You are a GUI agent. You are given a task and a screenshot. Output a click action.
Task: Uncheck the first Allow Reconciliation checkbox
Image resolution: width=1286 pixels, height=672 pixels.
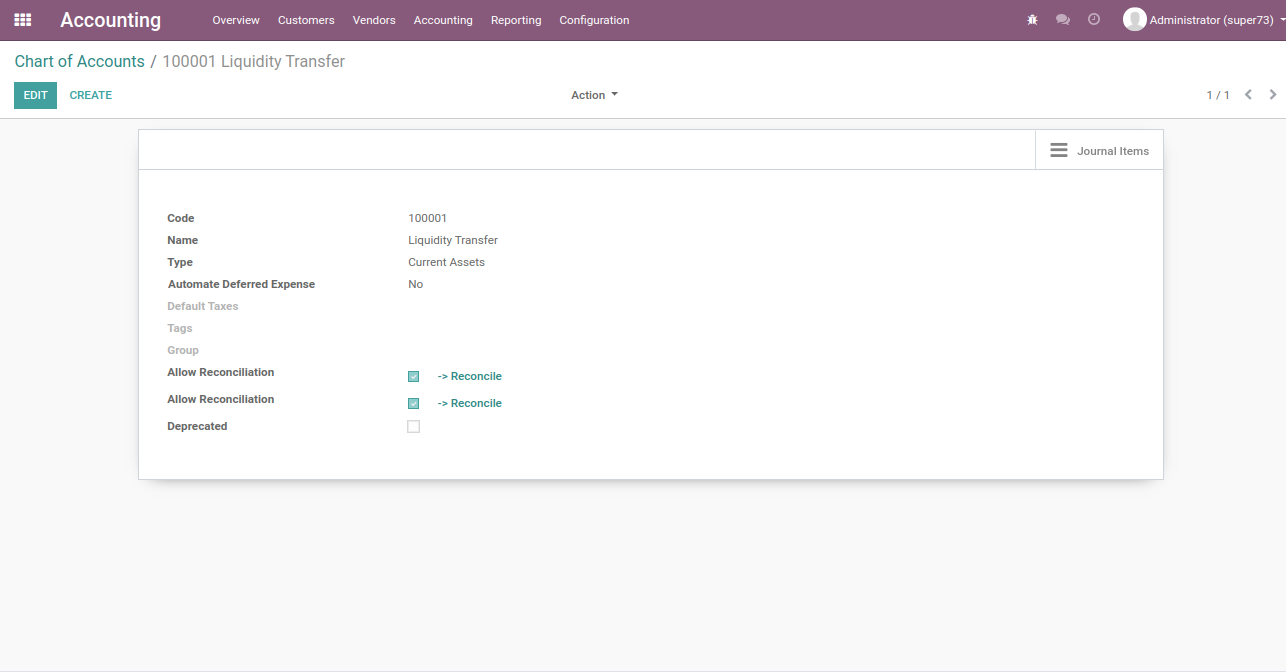point(413,376)
